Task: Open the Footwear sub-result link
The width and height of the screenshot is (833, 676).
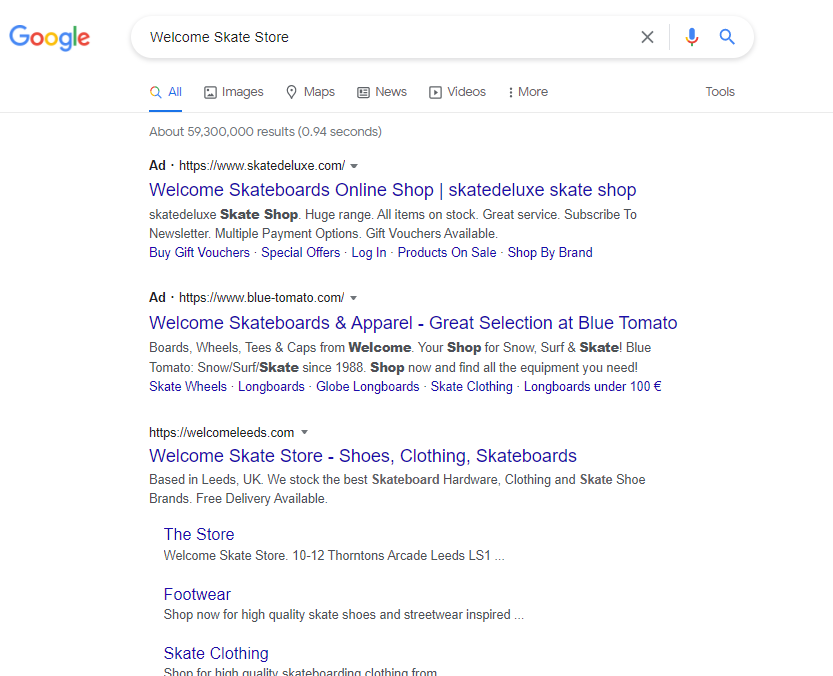Action: click(197, 594)
